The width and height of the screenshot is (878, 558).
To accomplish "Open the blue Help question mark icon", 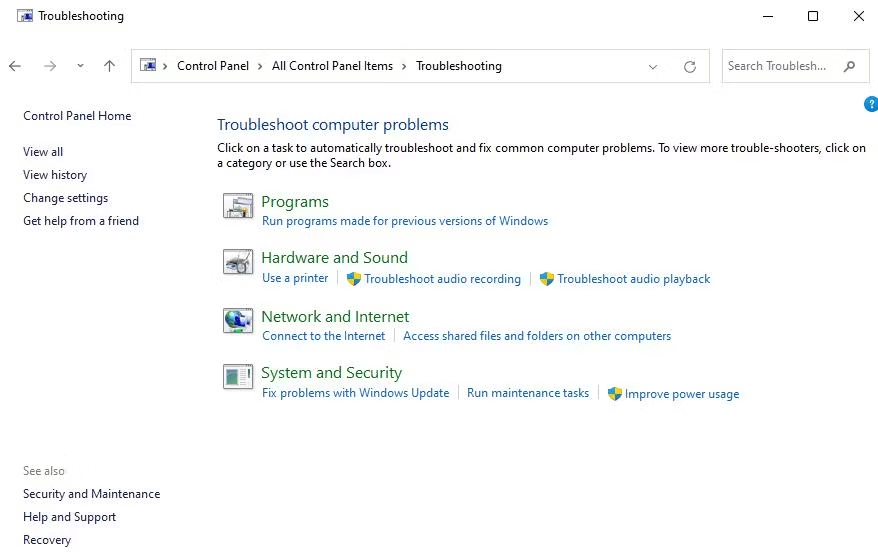I will (870, 104).
